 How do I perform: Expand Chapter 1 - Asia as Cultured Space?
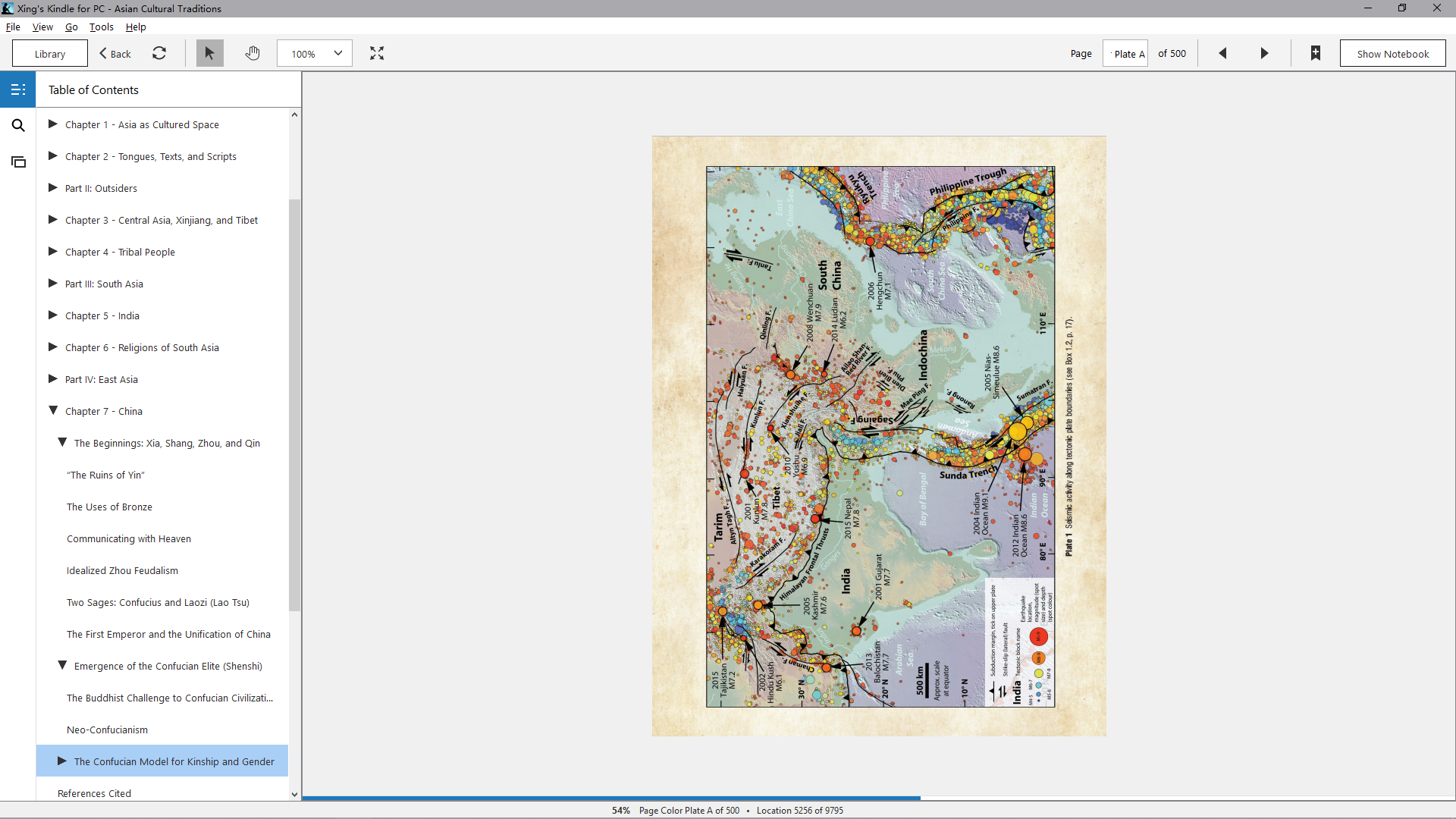click(53, 124)
